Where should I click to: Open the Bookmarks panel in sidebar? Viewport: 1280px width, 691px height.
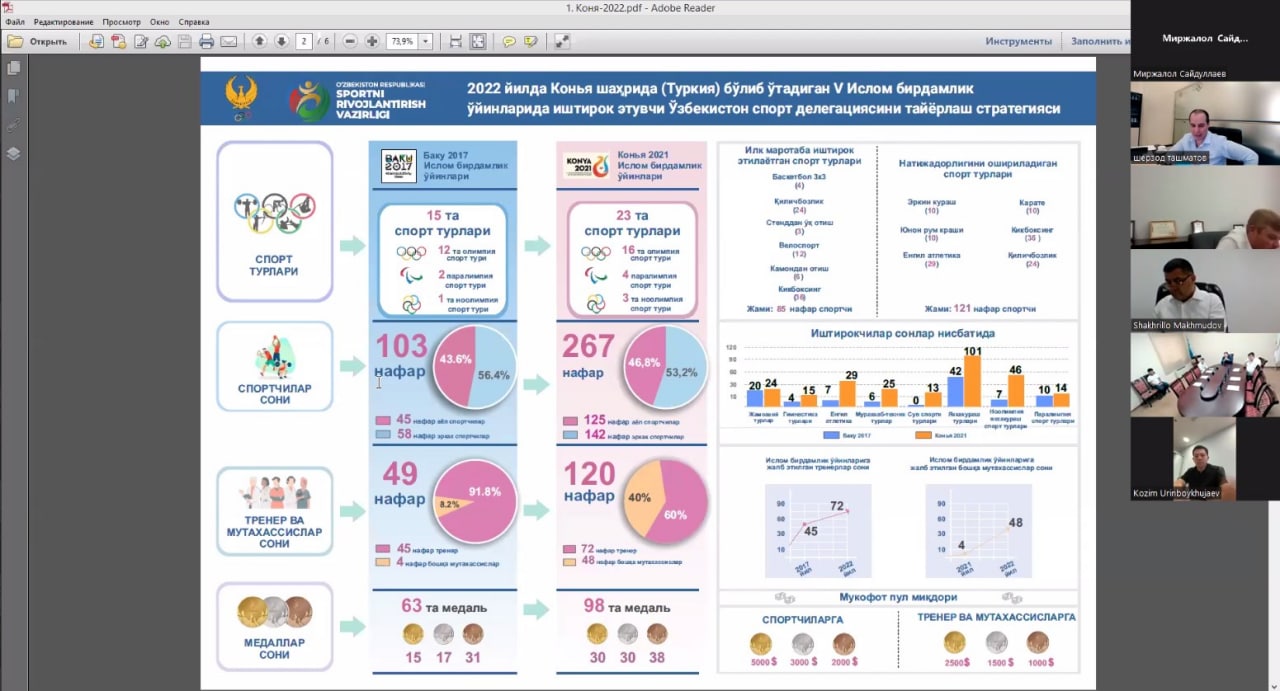click(x=14, y=96)
